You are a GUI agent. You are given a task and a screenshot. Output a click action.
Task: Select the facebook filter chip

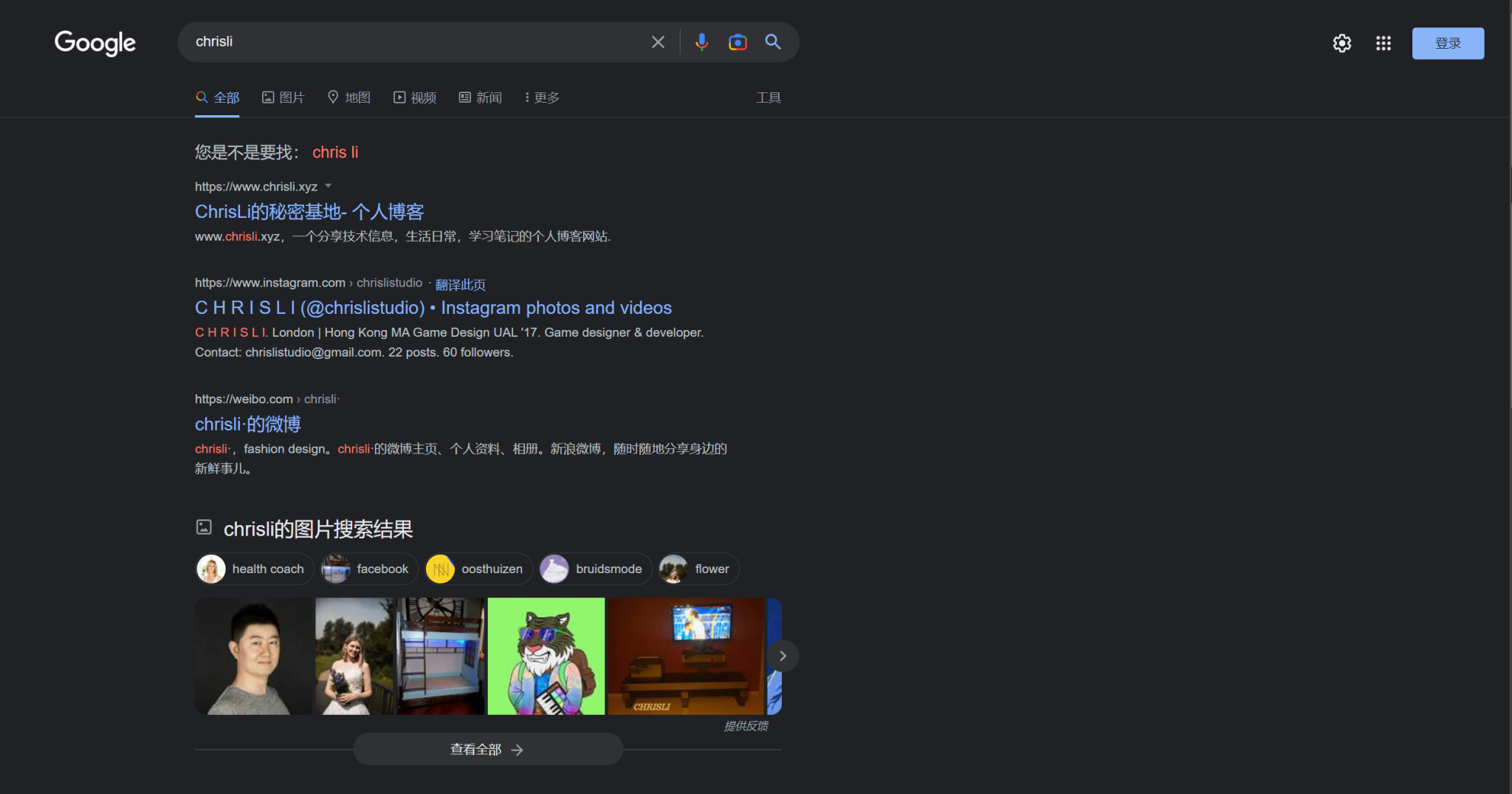(369, 569)
